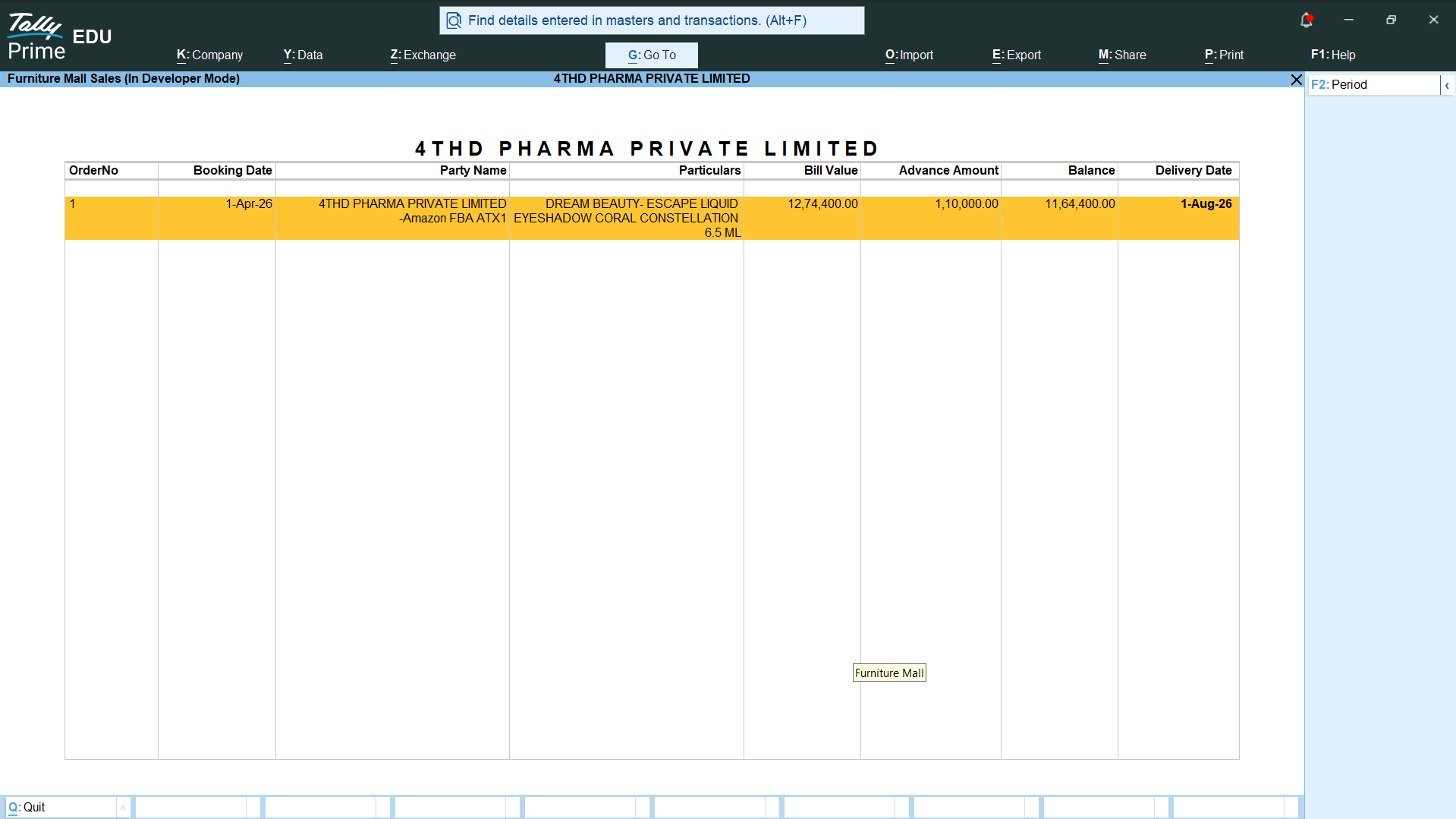The width and height of the screenshot is (1456, 819).
Task: Open the G: Go To menu
Action: coord(652,55)
